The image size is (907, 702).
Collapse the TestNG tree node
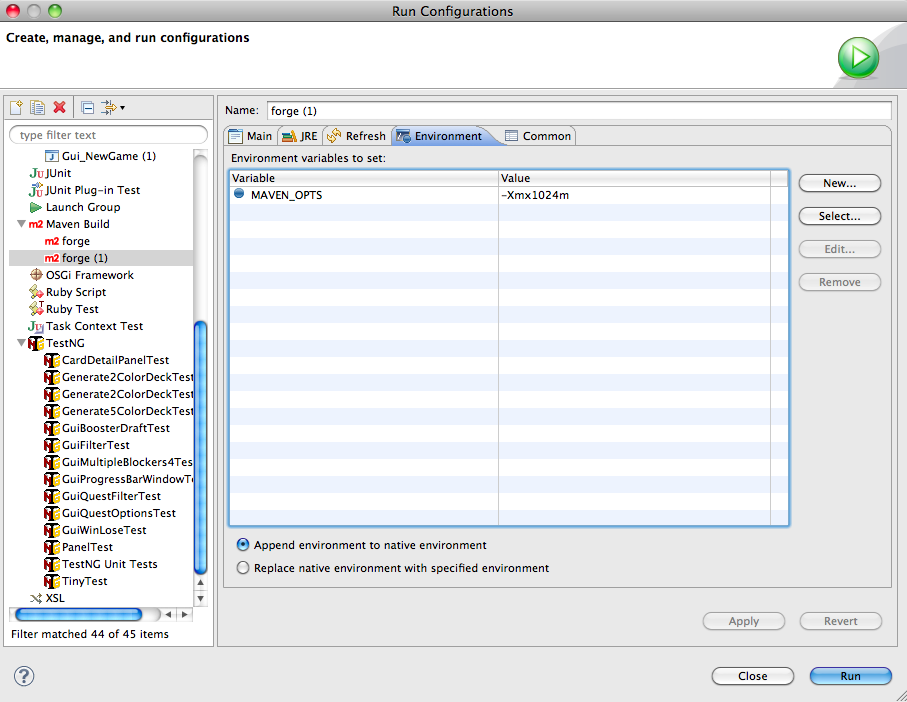[x=21, y=343]
